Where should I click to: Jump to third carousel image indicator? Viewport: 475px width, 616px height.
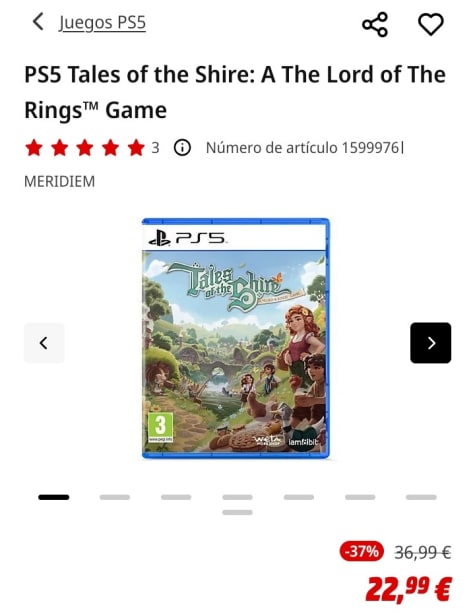tap(176, 497)
